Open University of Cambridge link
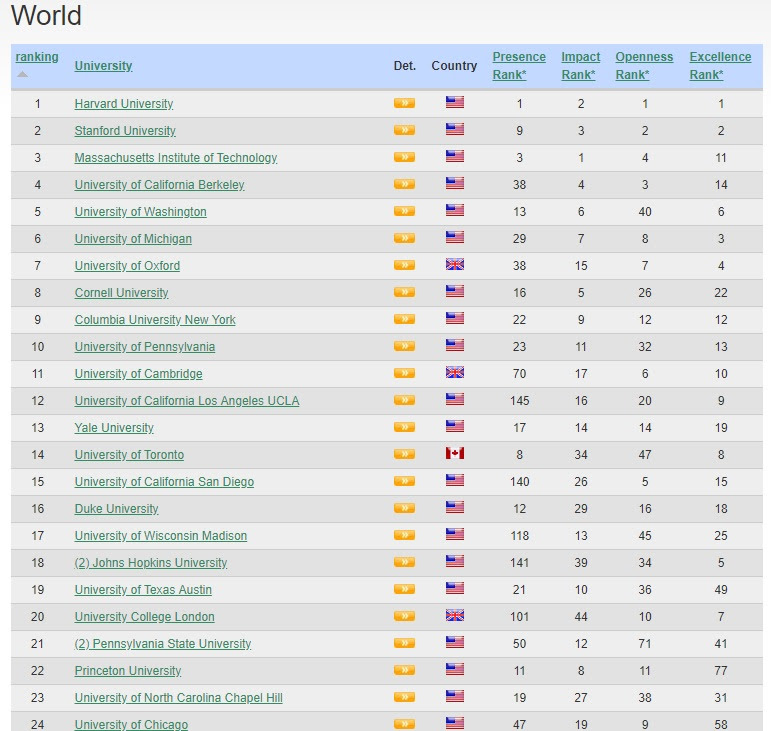The width and height of the screenshot is (771, 731). pos(139,374)
